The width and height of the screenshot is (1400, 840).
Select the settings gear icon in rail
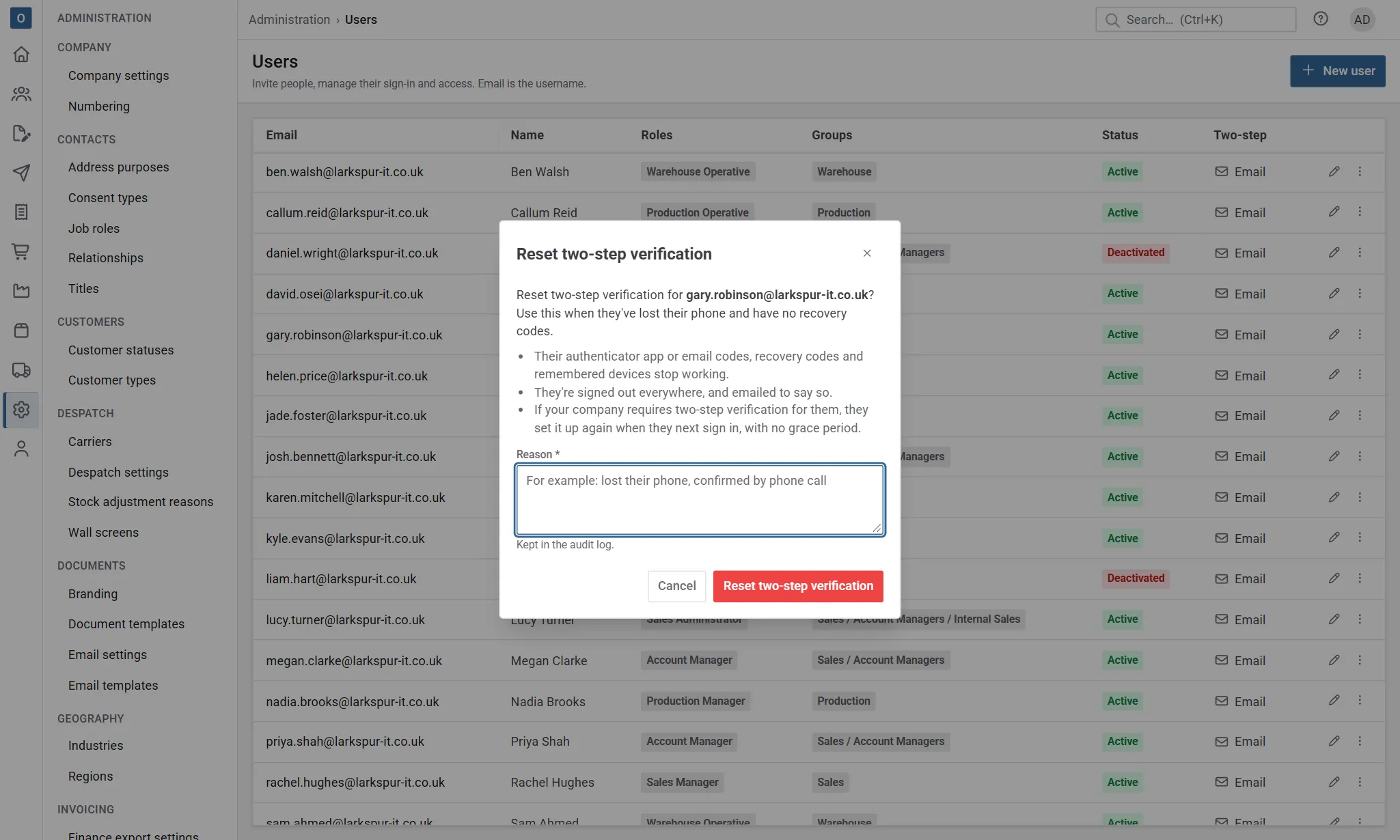21,410
